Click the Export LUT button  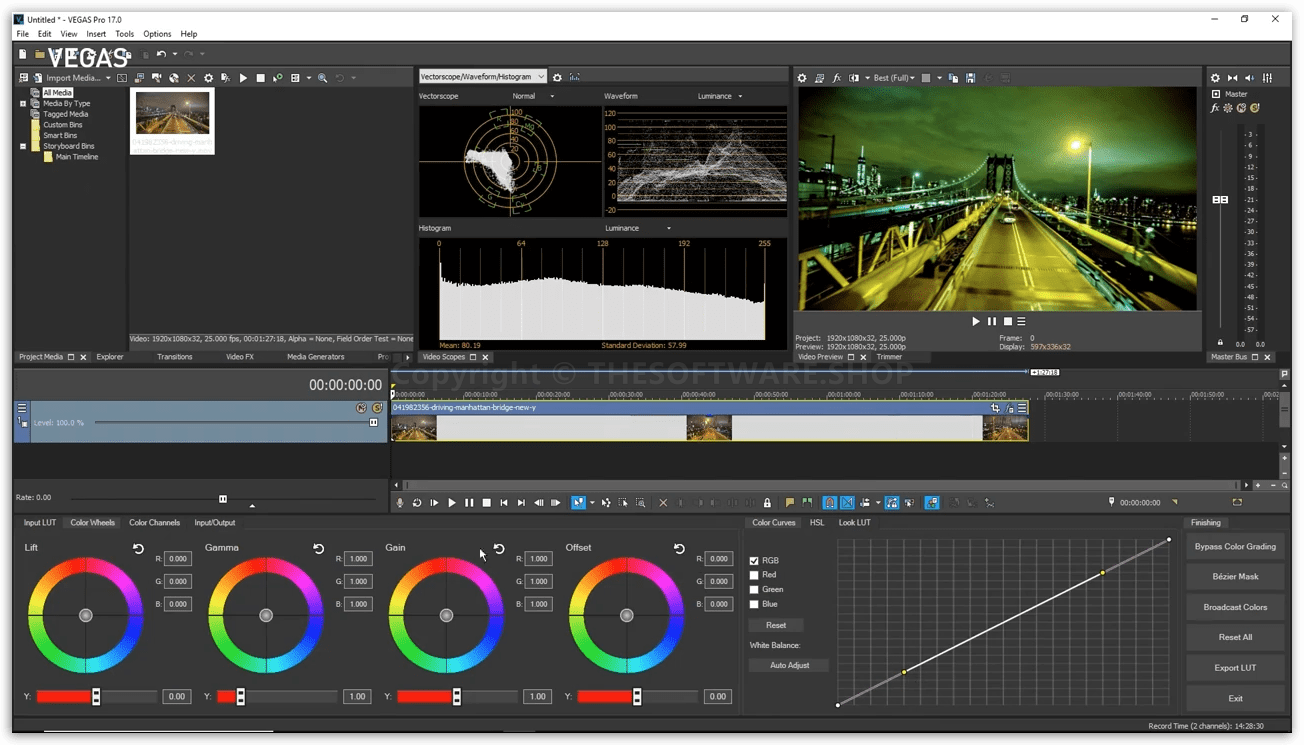pyautogui.click(x=1235, y=668)
